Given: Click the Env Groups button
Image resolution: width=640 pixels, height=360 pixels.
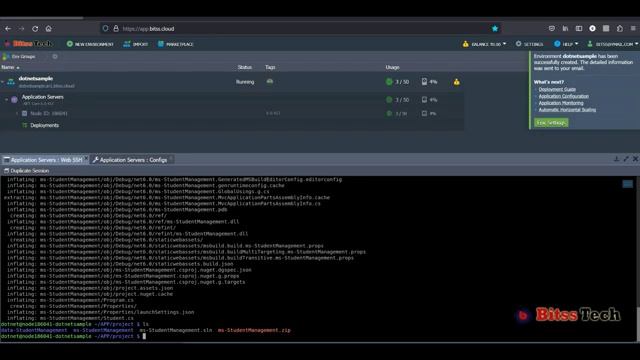Looking at the screenshot, I should 19,57.
